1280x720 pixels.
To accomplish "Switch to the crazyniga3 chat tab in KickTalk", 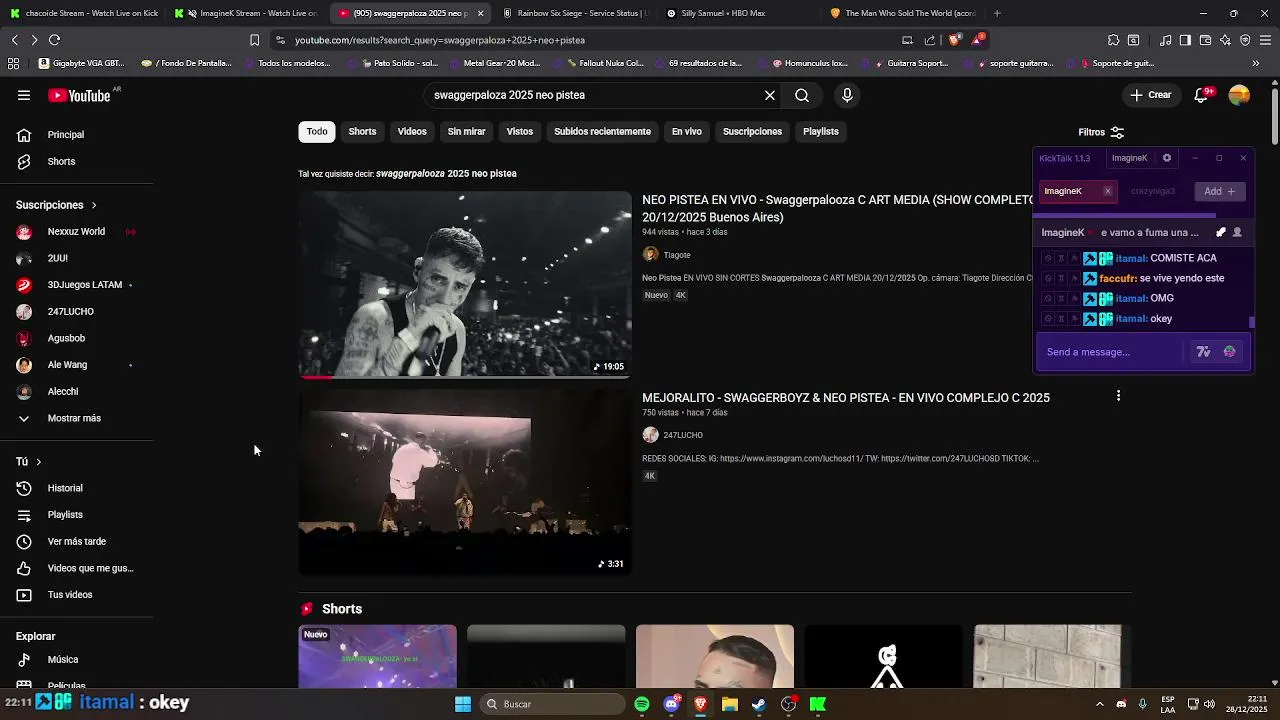I will pyautogui.click(x=1152, y=191).
